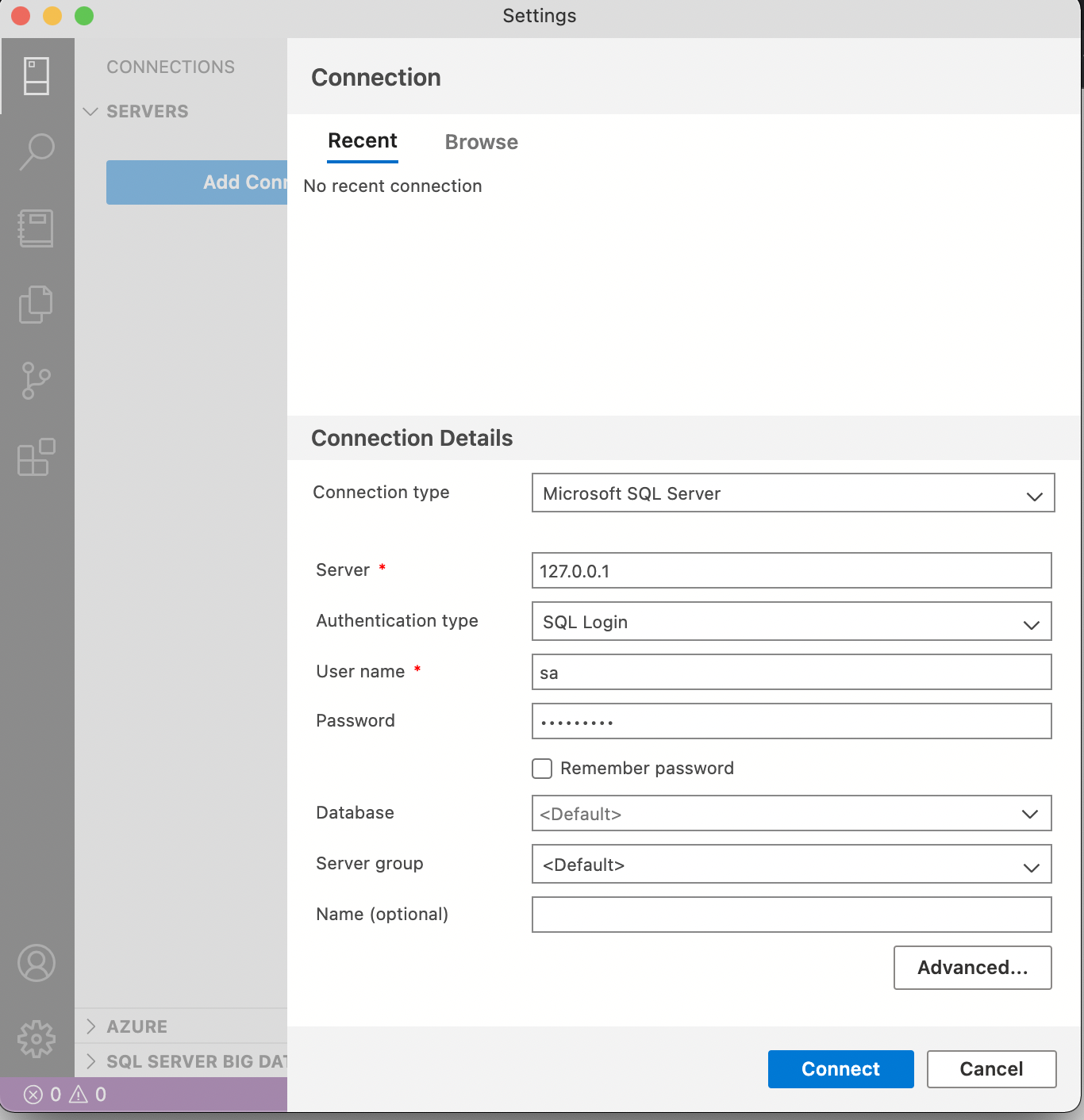Open the Source Control icon
The height and width of the screenshot is (1120, 1084).
tap(37, 381)
